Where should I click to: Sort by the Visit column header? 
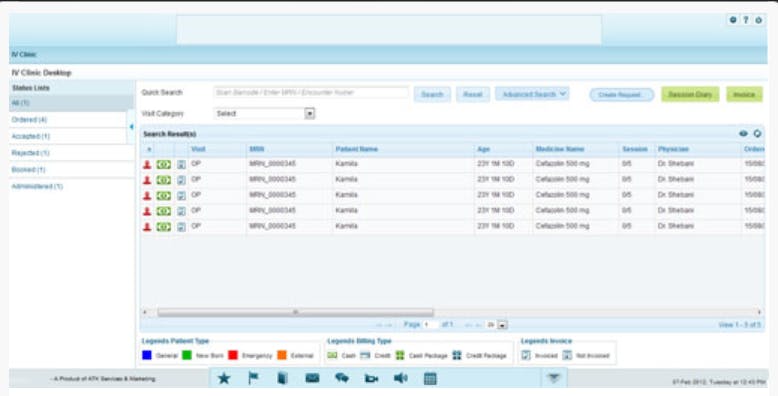[x=198, y=149]
